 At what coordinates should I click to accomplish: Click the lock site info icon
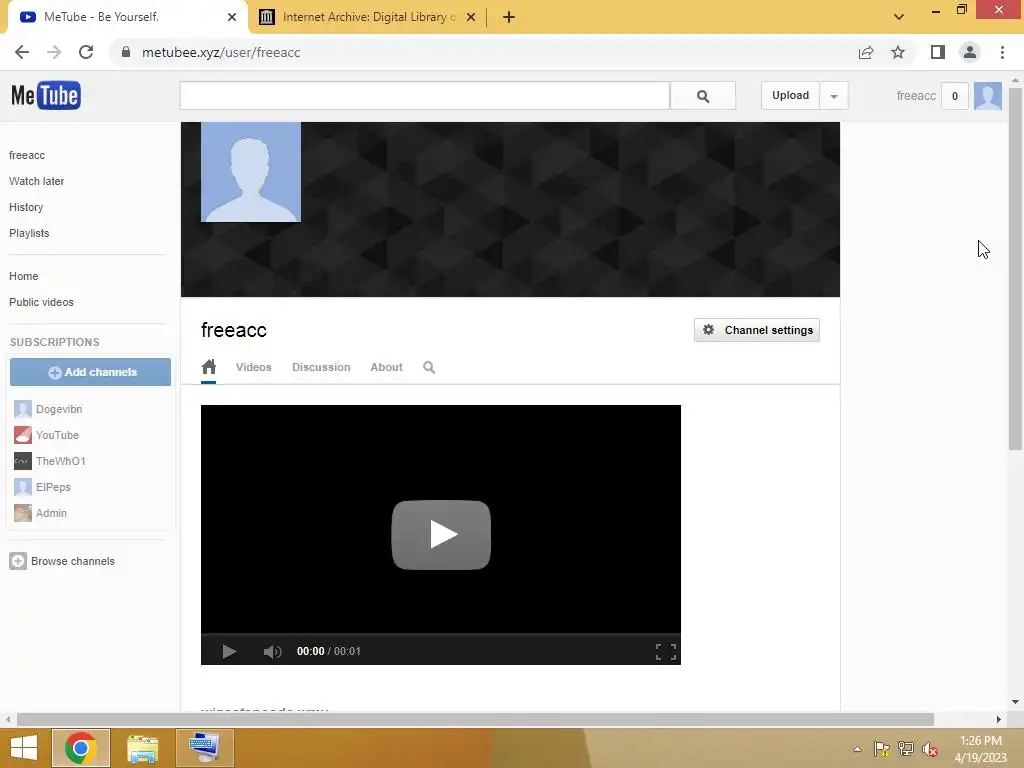(x=125, y=52)
